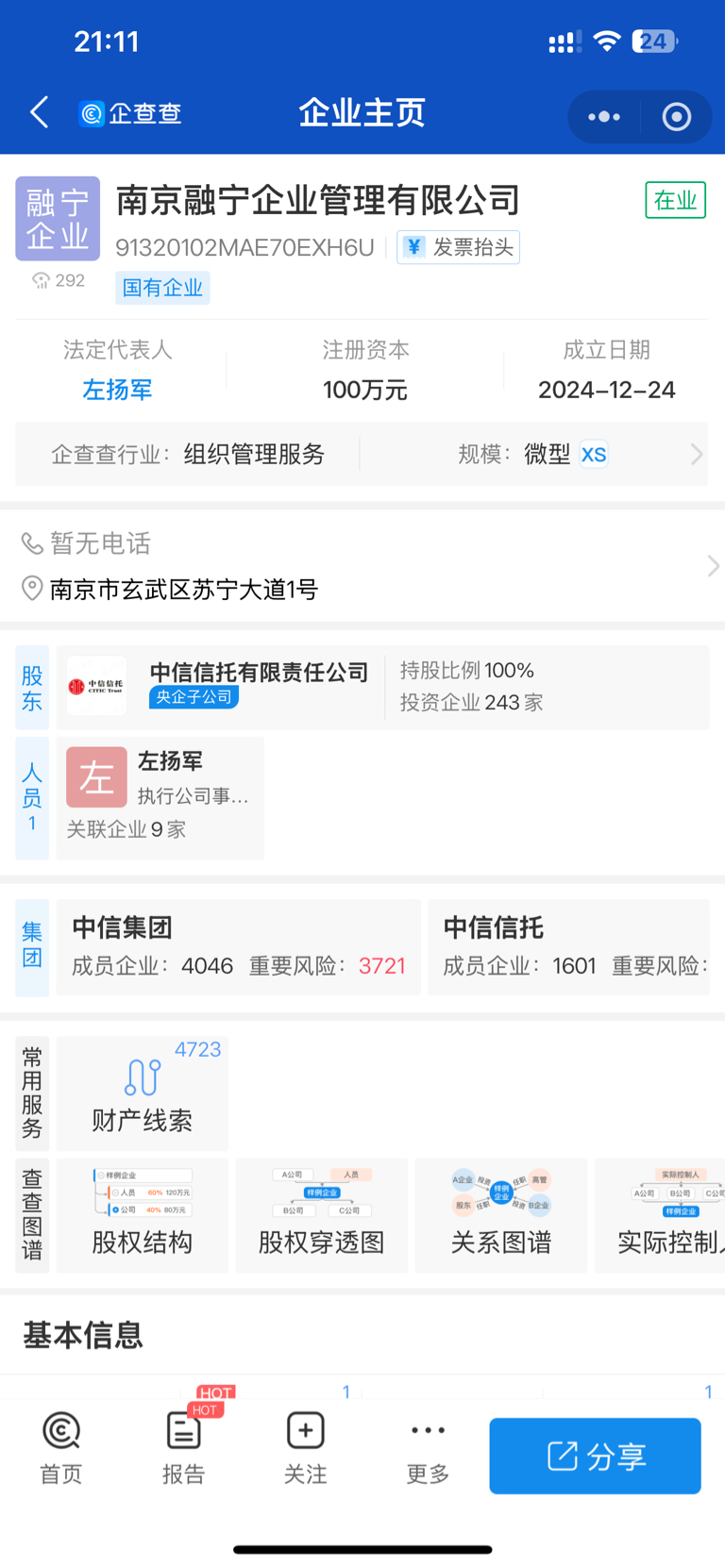Tap the back arrow icon

pos(39,112)
